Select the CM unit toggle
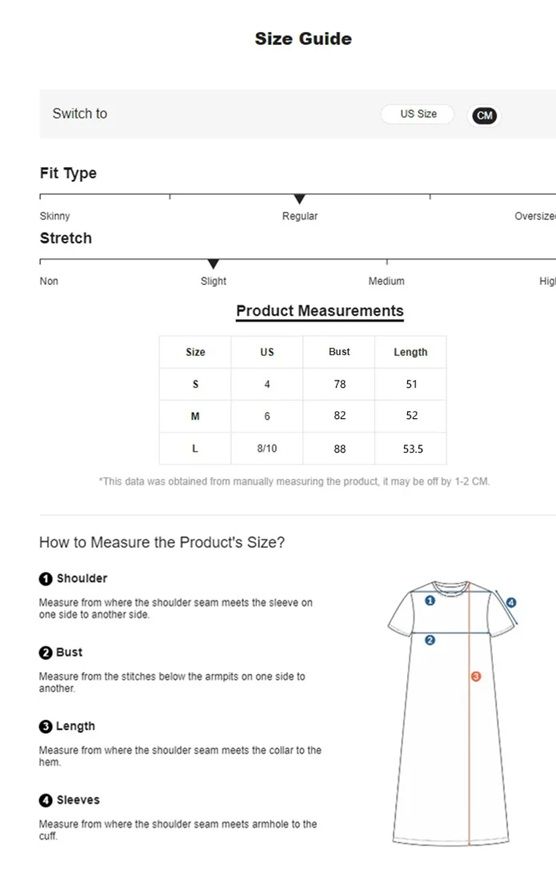 click(x=484, y=116)
